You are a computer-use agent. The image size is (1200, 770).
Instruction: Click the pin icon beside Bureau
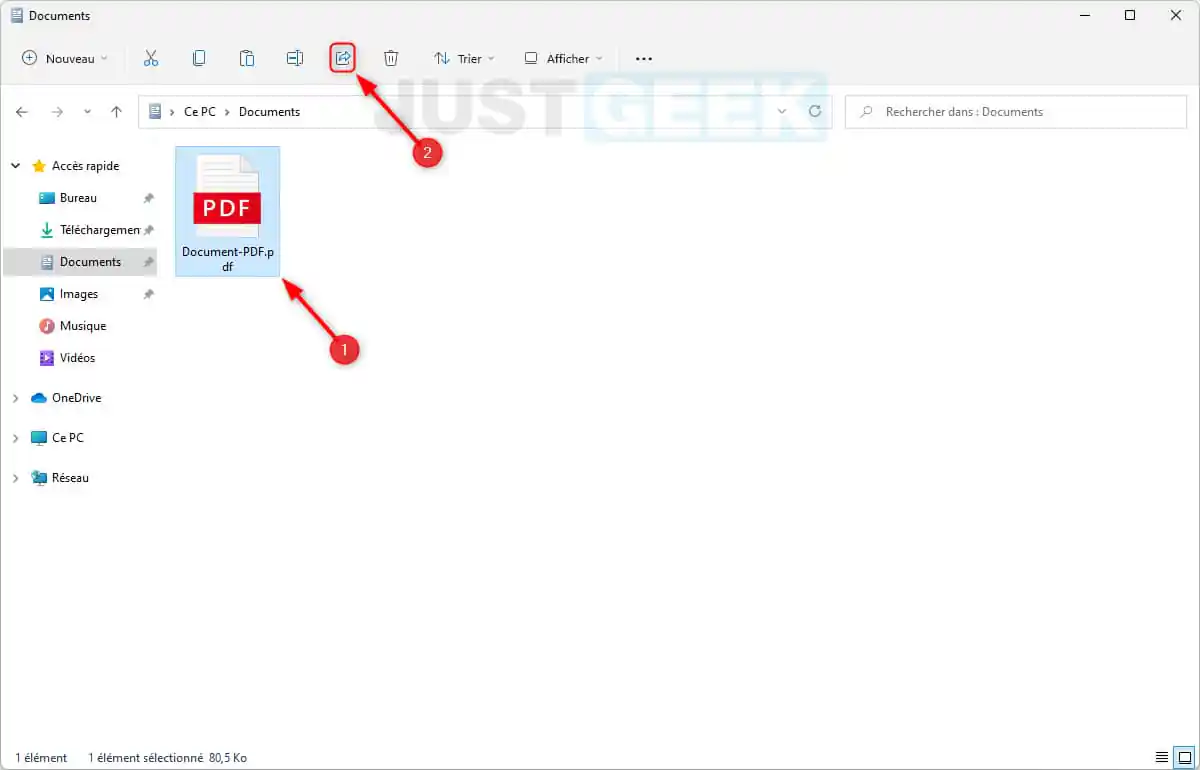click(x=148, y=198)
